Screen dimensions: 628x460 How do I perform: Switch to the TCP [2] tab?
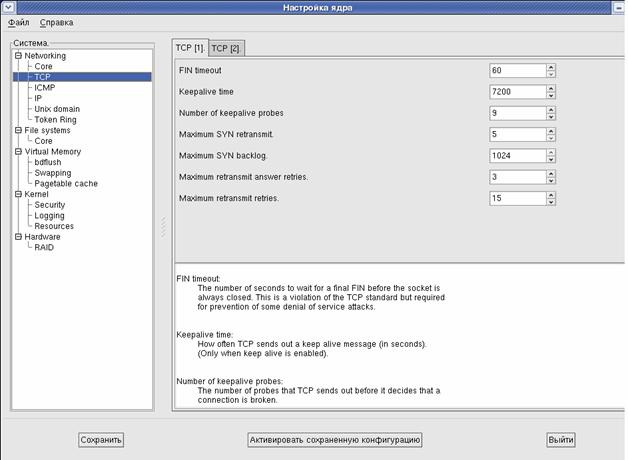pyautogui.click(x=225, y=48)
